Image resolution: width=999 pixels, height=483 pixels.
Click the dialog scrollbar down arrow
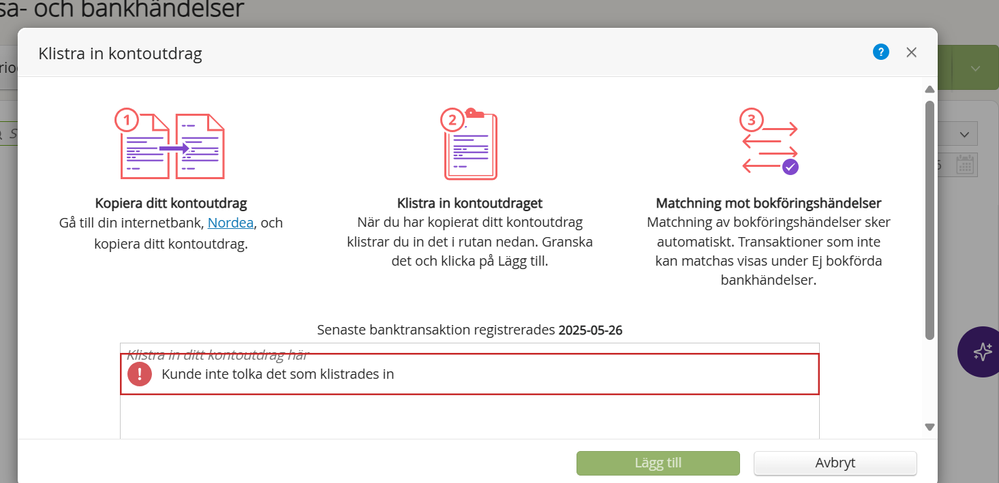(930, 427)
